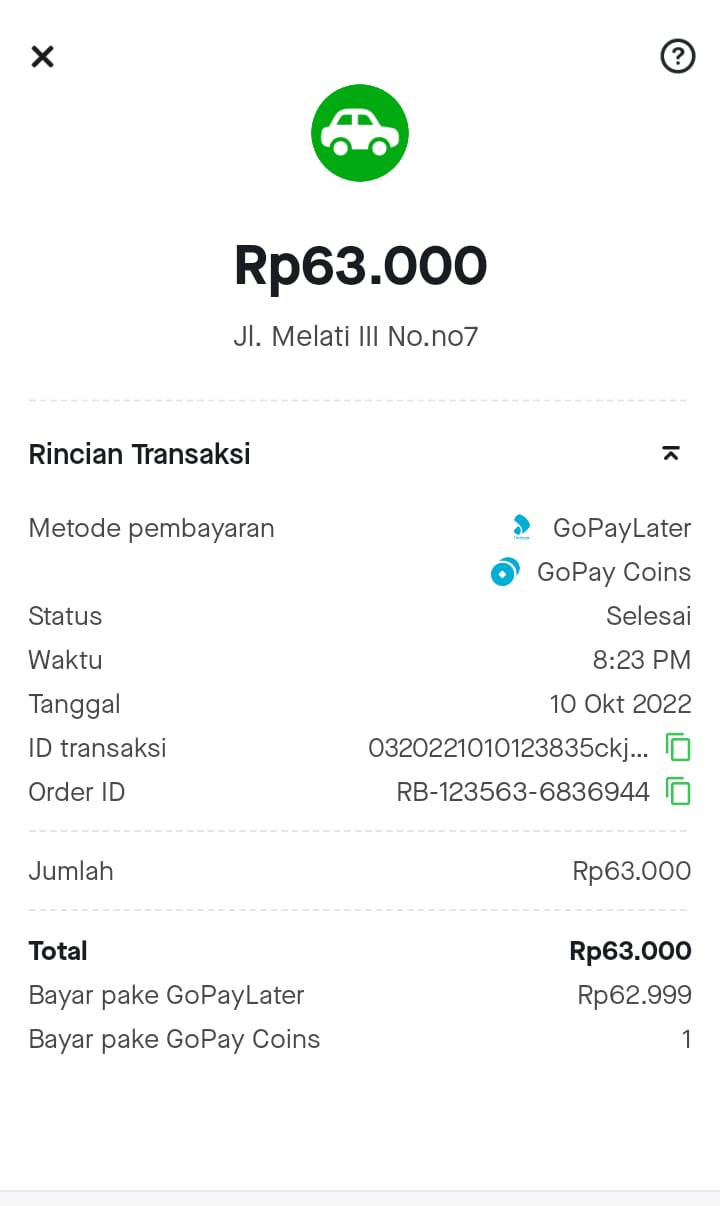The image size is (720, 1206).
Task: Tap the bold Total amount Rp63.000
Action: coord(630,951)
